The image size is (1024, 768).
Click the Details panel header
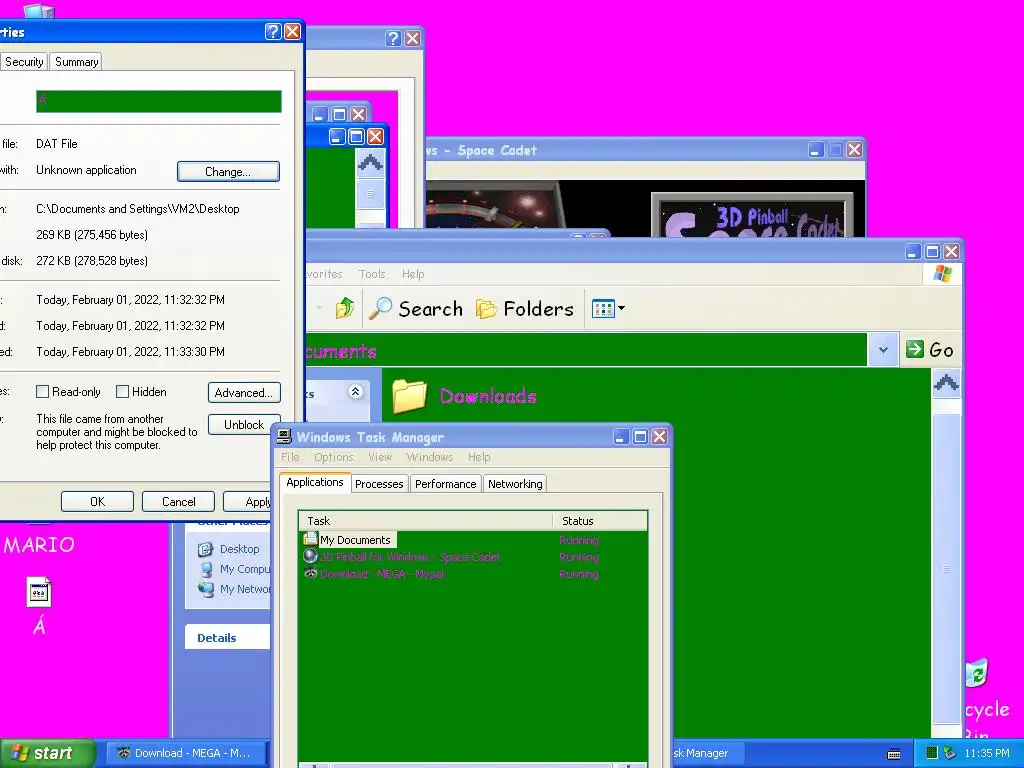(227, 637)
